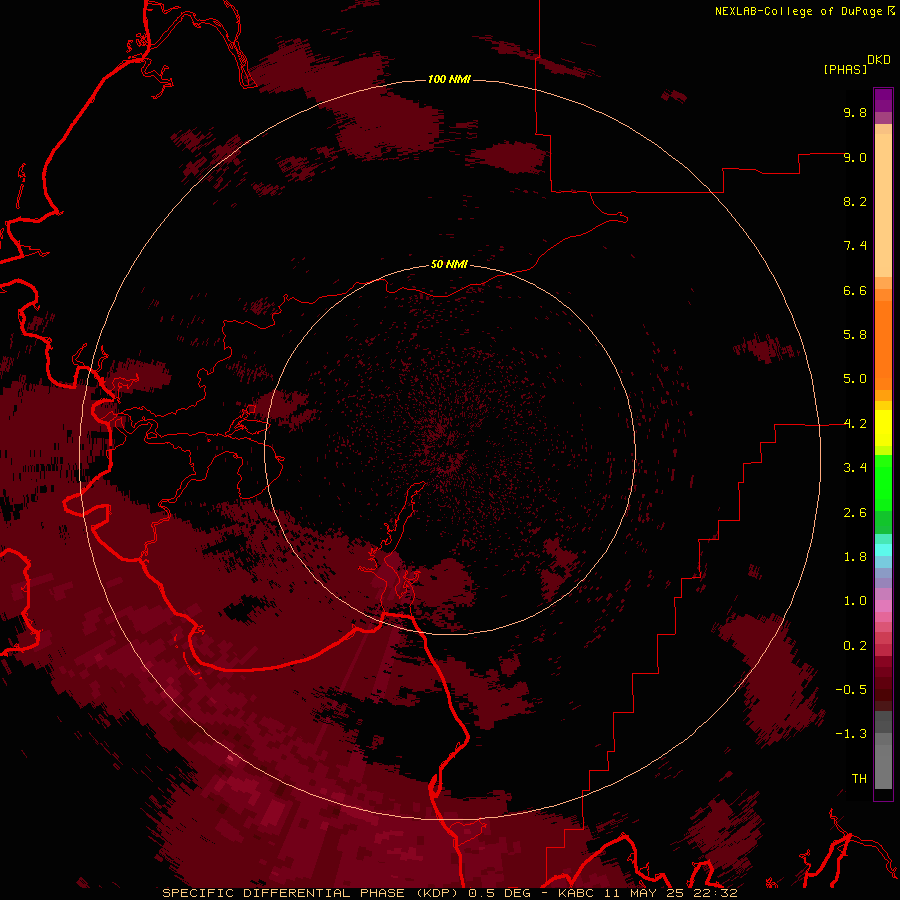Click the 0.5 DEG elevation angle text
900x900 pixels.
499,893
